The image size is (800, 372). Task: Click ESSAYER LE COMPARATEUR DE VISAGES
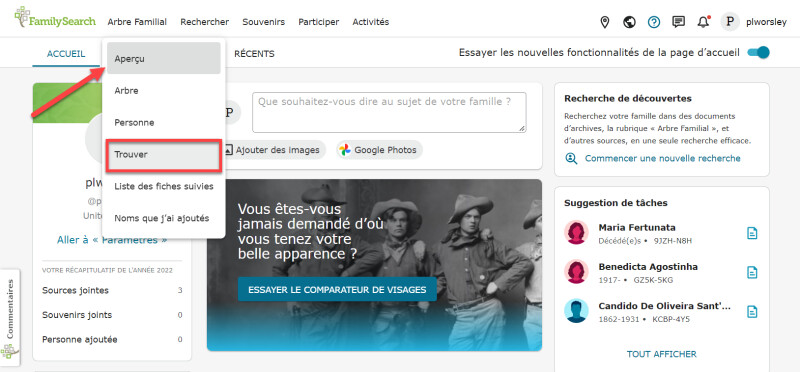(x=337, y=289)
